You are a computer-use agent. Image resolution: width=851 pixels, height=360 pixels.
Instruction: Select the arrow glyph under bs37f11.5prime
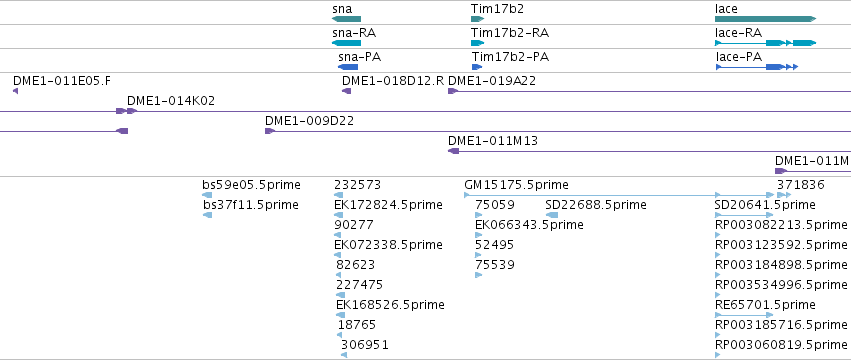[x=207, y=215]
